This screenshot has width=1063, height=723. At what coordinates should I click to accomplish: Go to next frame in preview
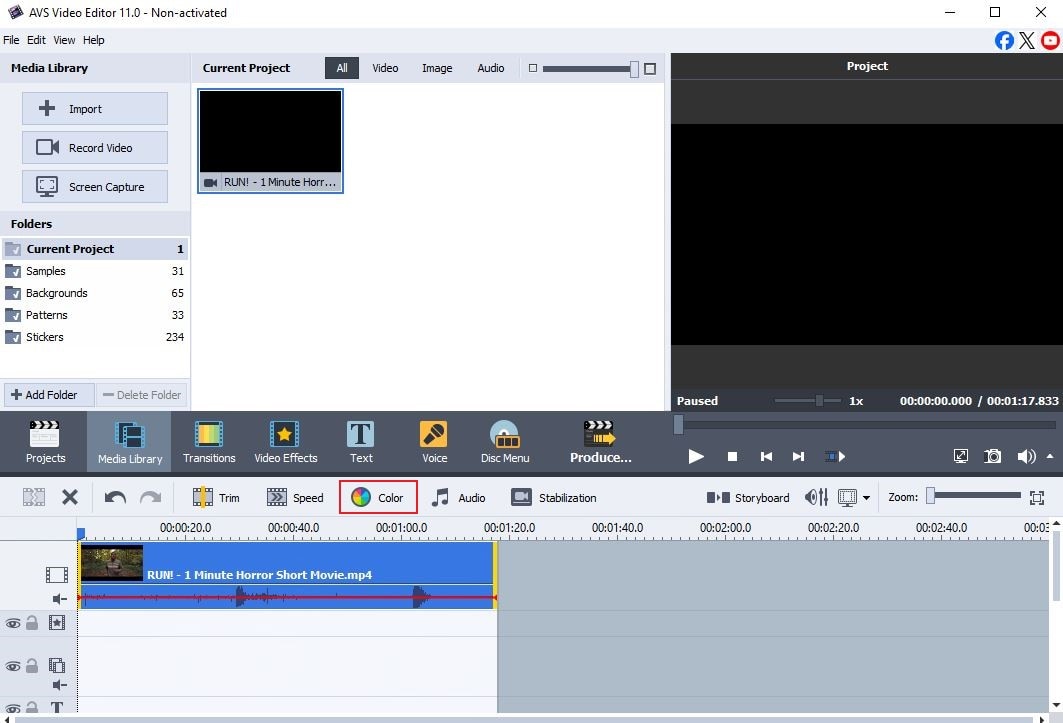pyautogui.click(x=799, y=456)
